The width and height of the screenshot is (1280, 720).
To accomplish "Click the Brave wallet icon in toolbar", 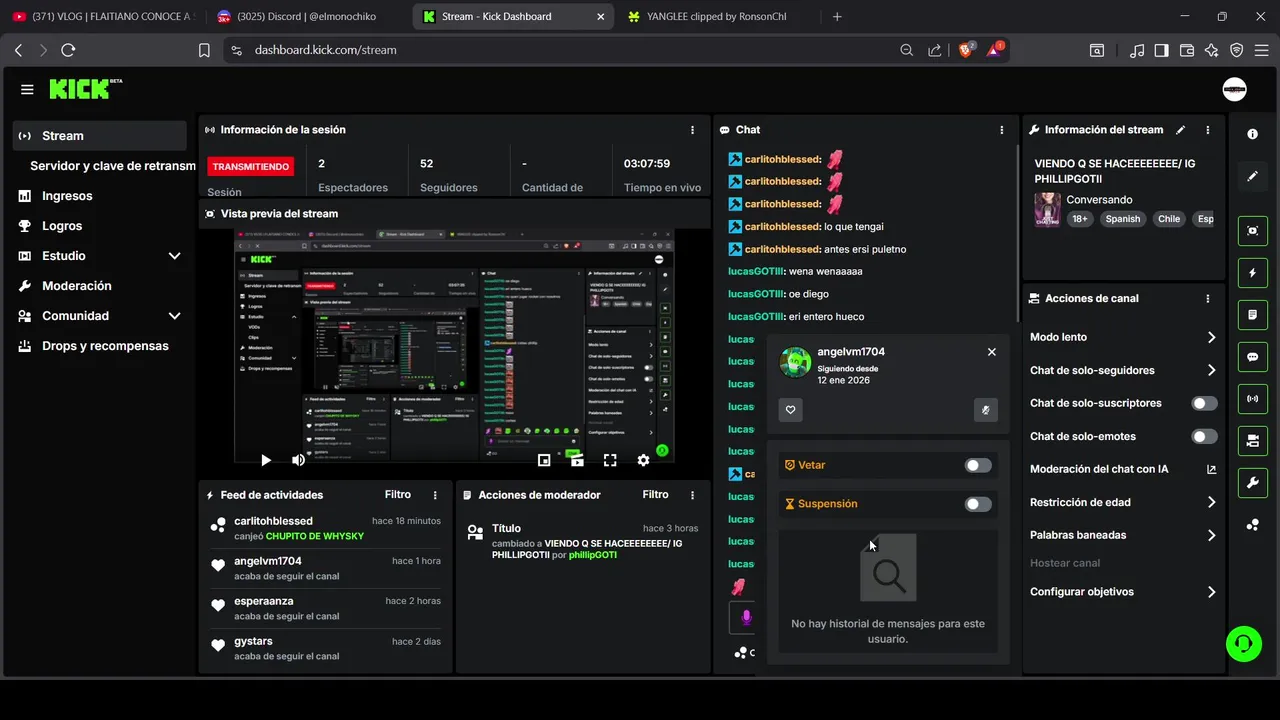I will [1187, 50].
